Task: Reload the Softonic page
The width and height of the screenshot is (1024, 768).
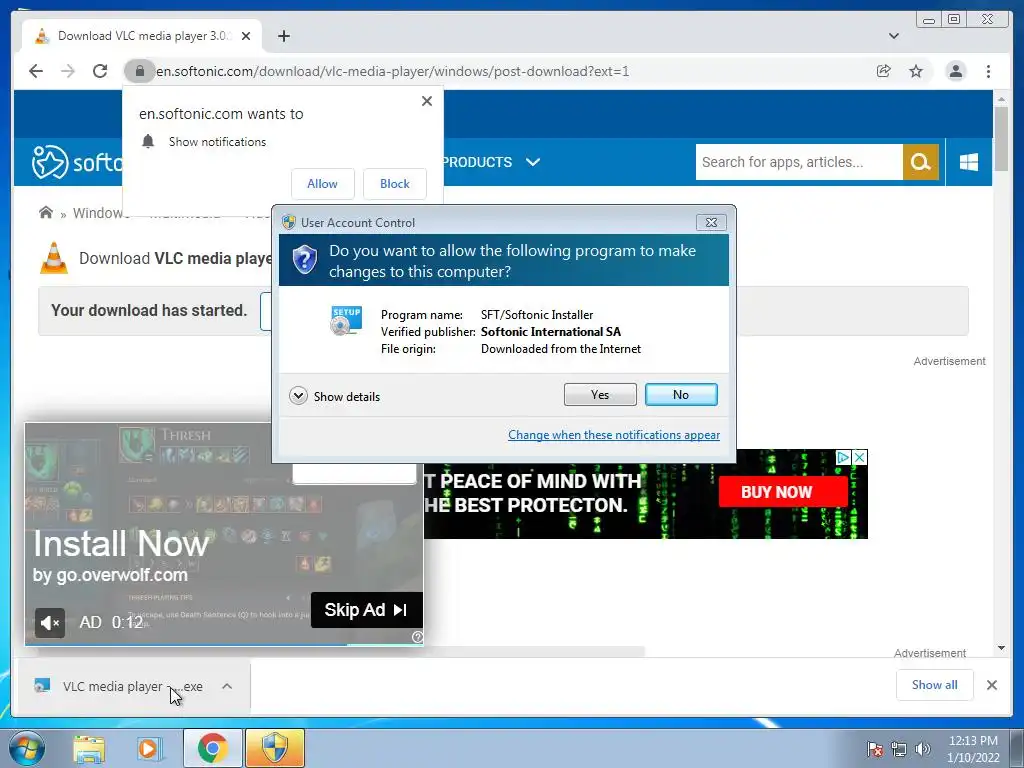Action: pos(100,71)
